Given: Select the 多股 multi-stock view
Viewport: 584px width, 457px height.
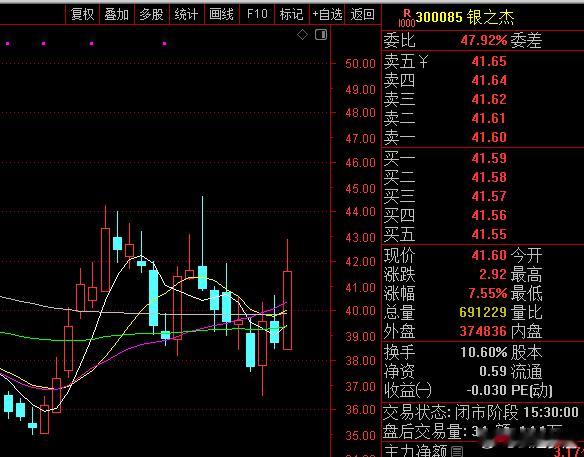Looking at the screenshot, I should (x=152, y=15).
